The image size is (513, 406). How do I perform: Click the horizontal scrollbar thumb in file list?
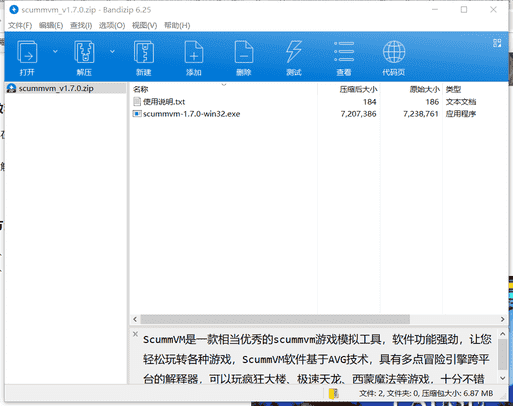coord(275,319)
